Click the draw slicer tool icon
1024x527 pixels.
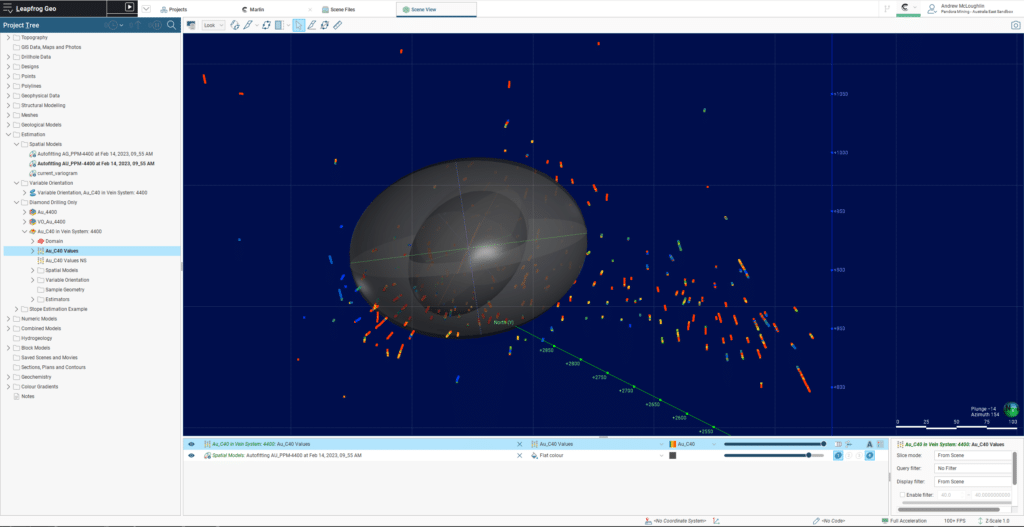tap(312, 25)
